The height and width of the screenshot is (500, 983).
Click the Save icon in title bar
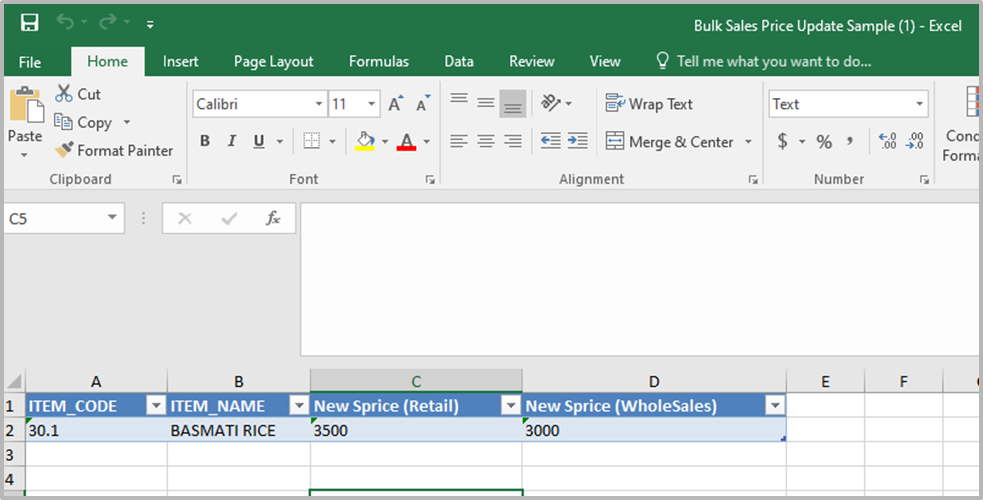30,23
